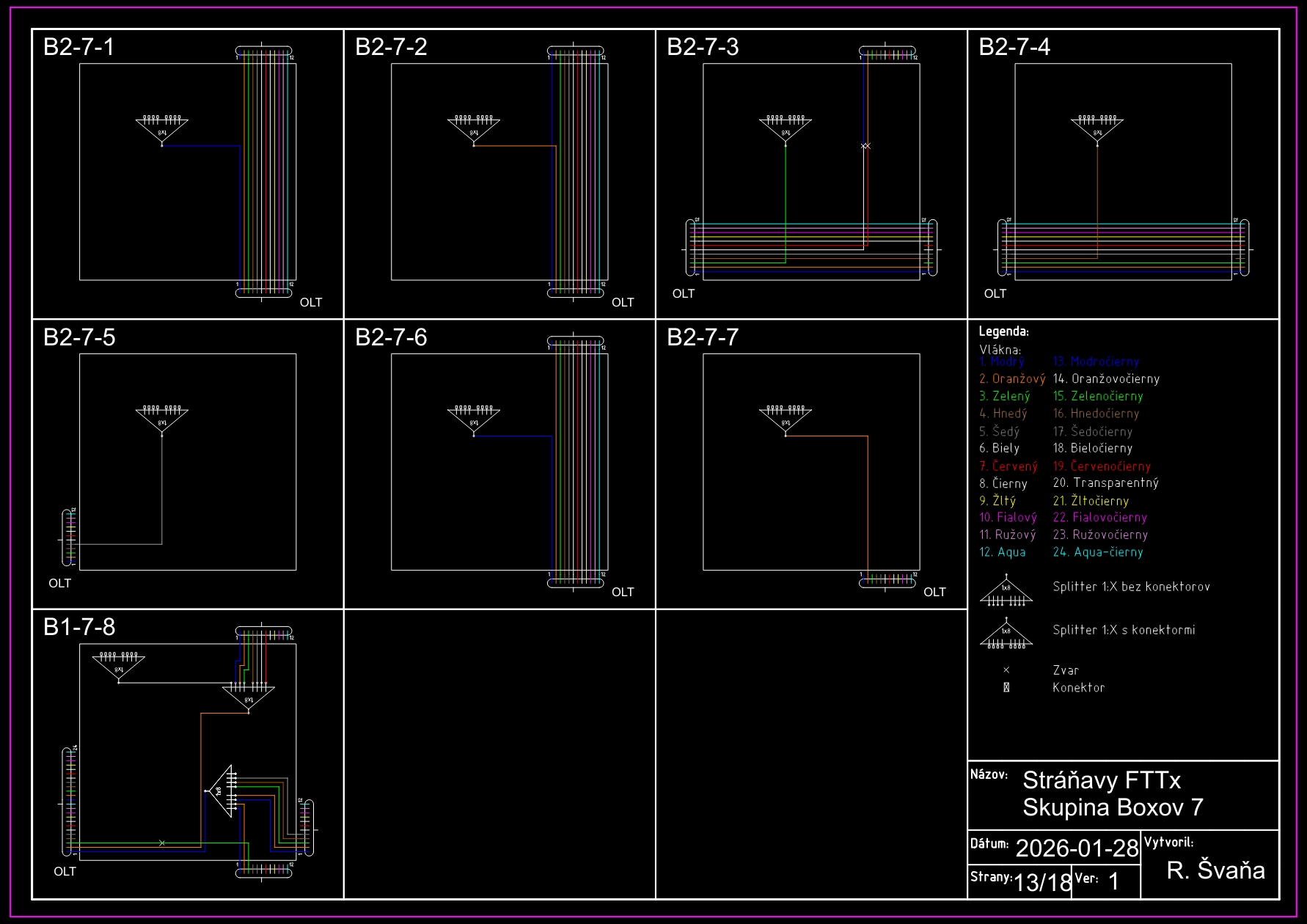This screenshot has width=1307, height=924.
Task: Click the legend symbol for Splitter bez konektorov
Action: pos(1006,593)
